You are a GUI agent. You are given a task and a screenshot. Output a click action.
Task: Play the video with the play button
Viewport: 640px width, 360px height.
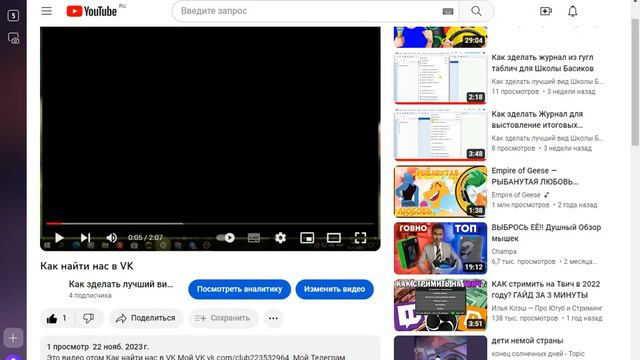[59, 238]
